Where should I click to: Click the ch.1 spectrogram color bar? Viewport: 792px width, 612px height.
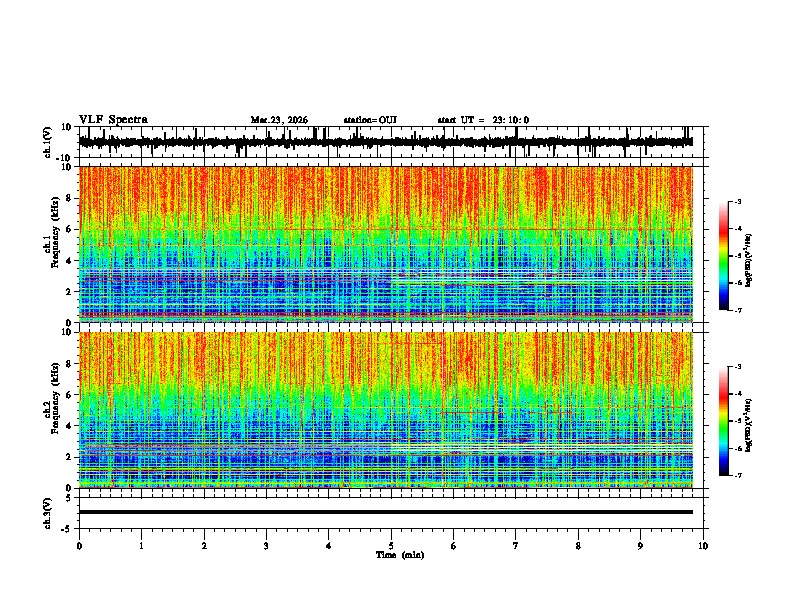tap(724, 256)
